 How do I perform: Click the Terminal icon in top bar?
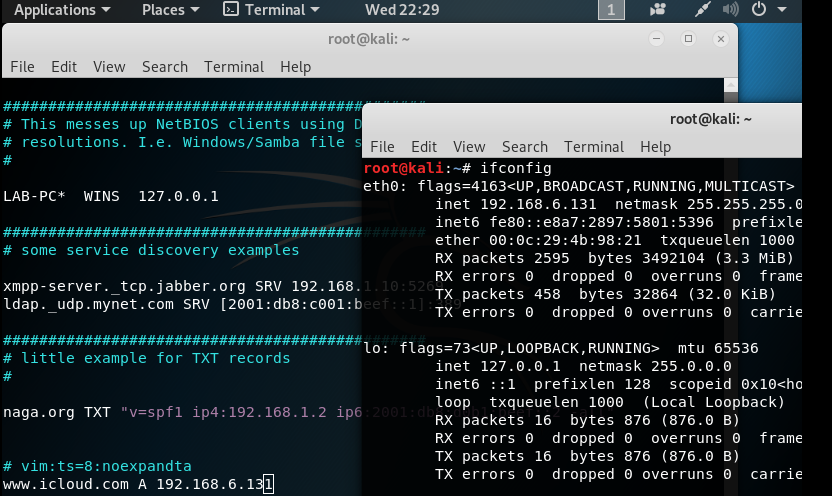(x=231, y=9)
